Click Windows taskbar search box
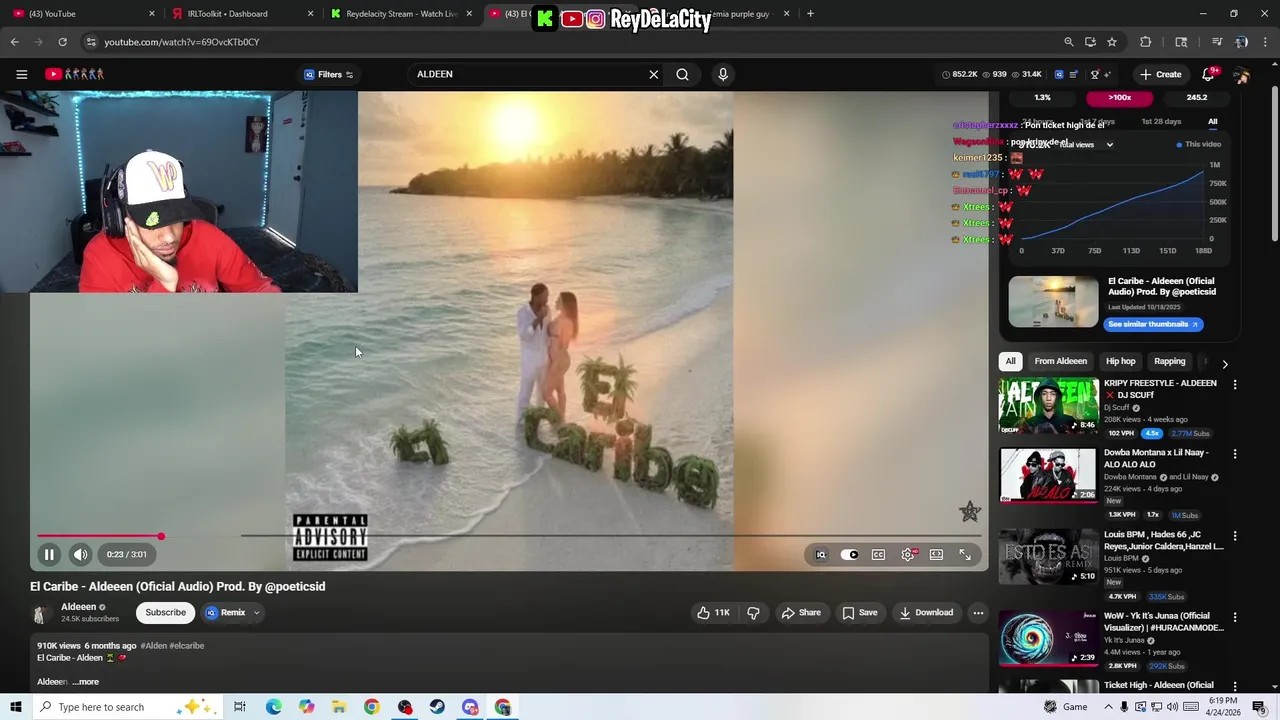The image size is (1280, 720). pyautogui.click(x=128, y=707)
